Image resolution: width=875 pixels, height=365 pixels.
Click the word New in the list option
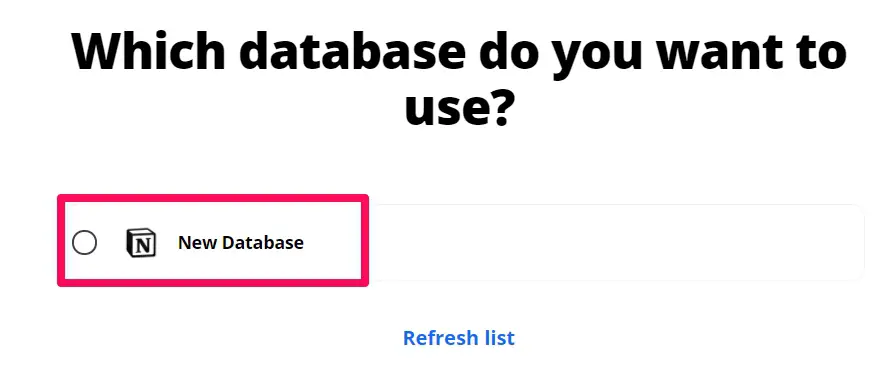point(197,243)
